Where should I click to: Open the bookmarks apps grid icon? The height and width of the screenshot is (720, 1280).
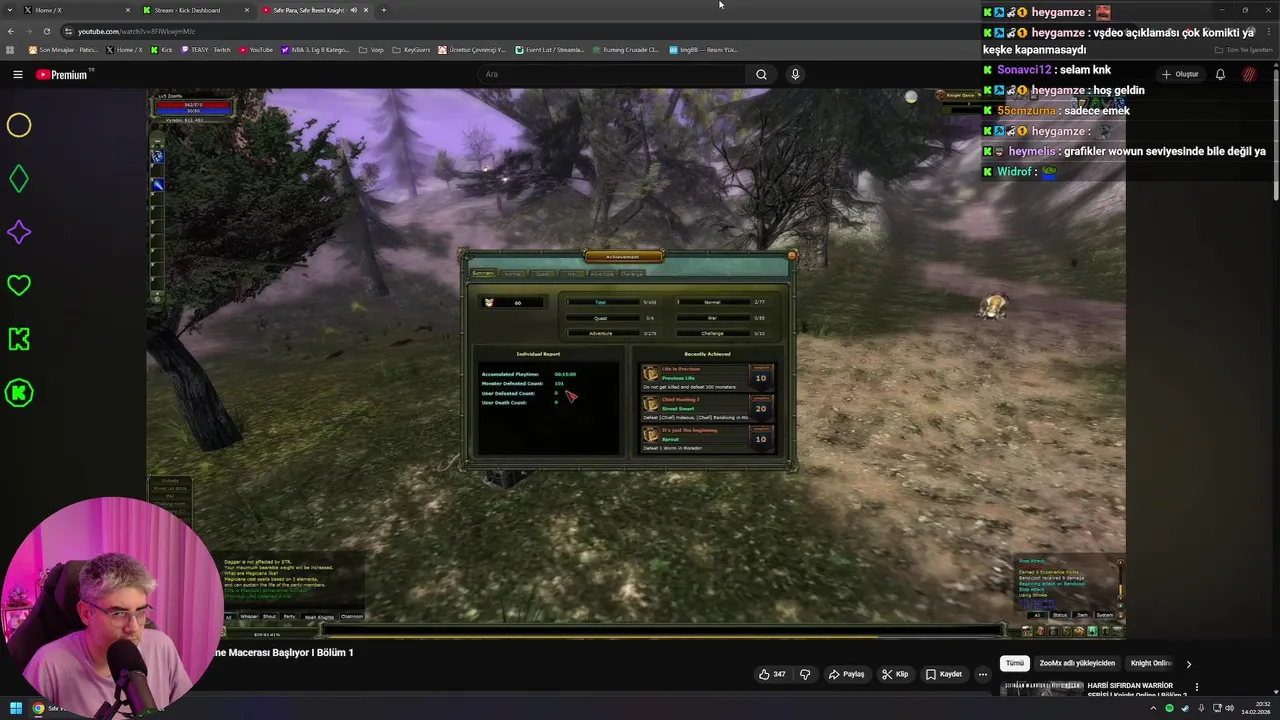point(10,49)
